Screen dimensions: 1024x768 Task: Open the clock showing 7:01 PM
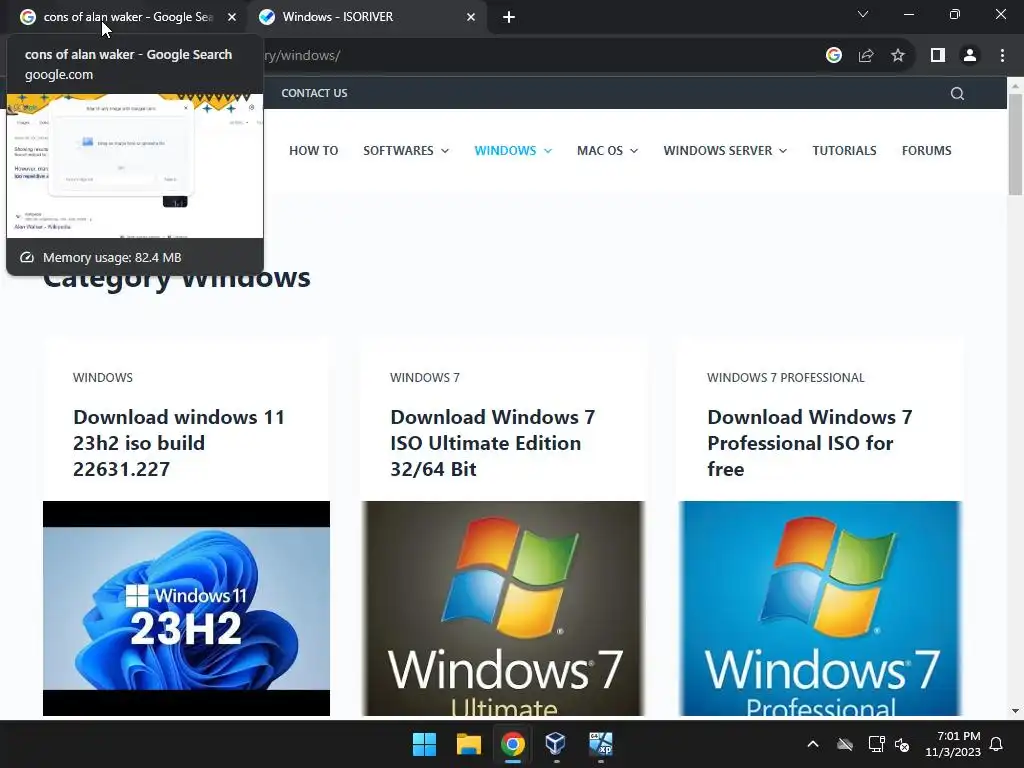(953, 744)
